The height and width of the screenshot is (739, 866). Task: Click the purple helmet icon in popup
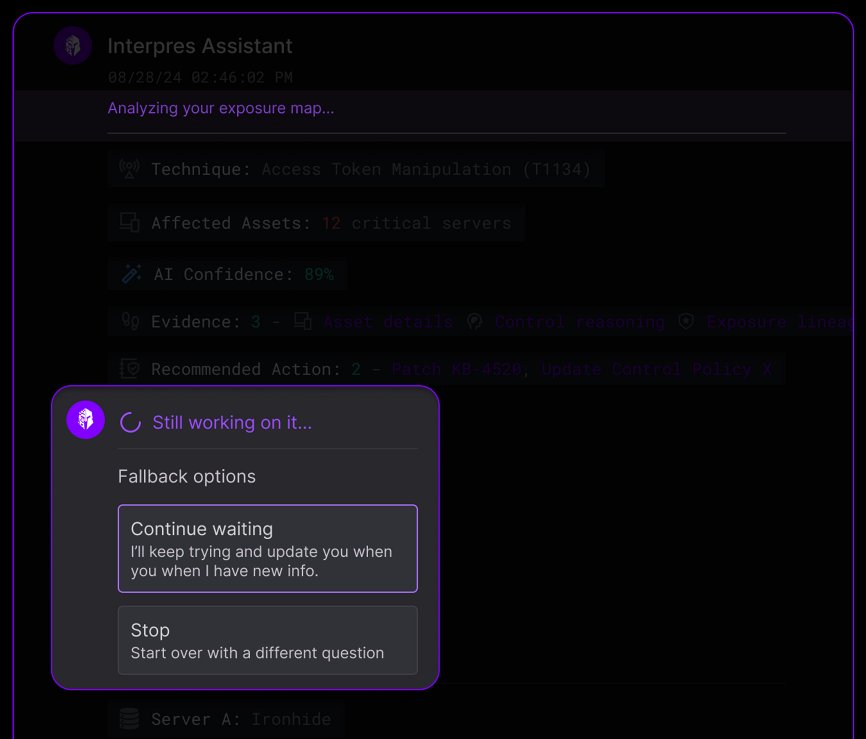(x=86, y=420)
